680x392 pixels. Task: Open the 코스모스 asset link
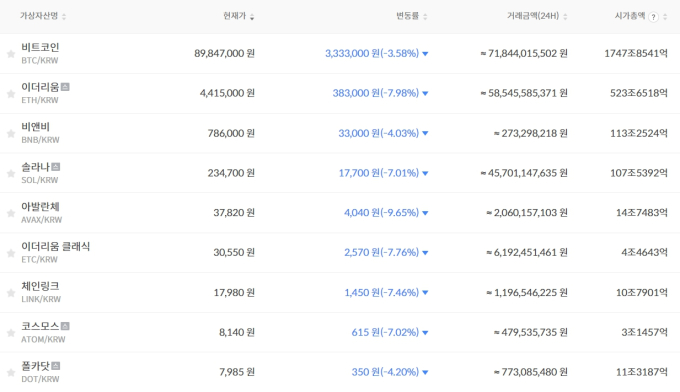click(x=40, y=326)
